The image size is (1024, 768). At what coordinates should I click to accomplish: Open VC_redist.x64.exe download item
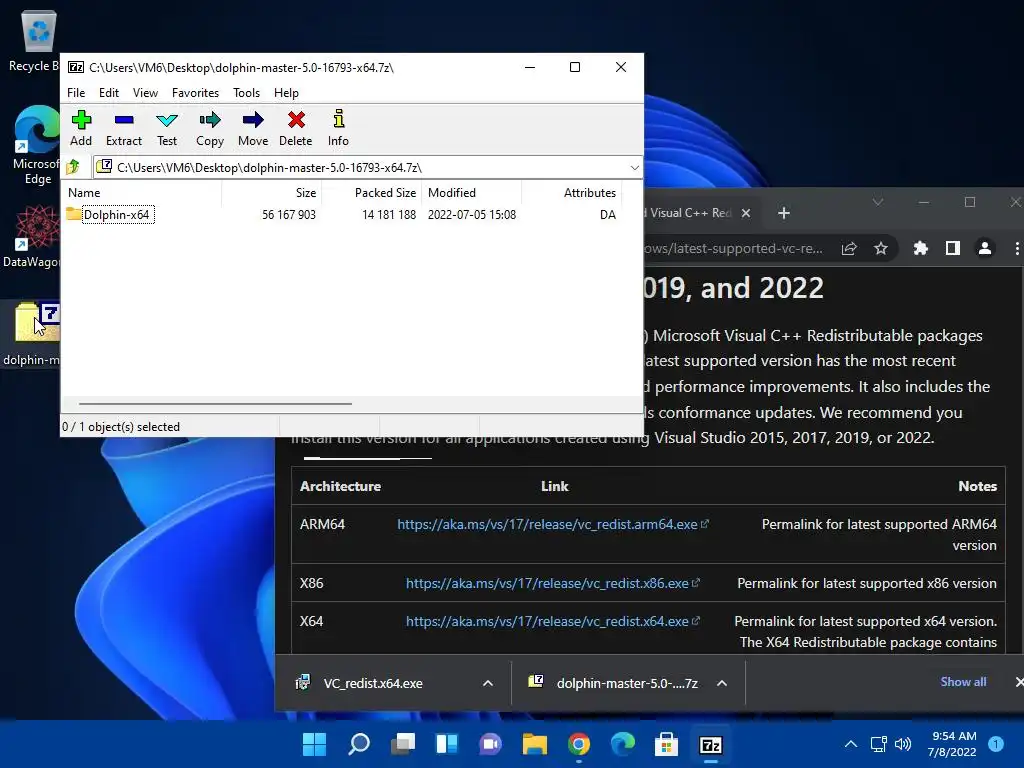373,683
